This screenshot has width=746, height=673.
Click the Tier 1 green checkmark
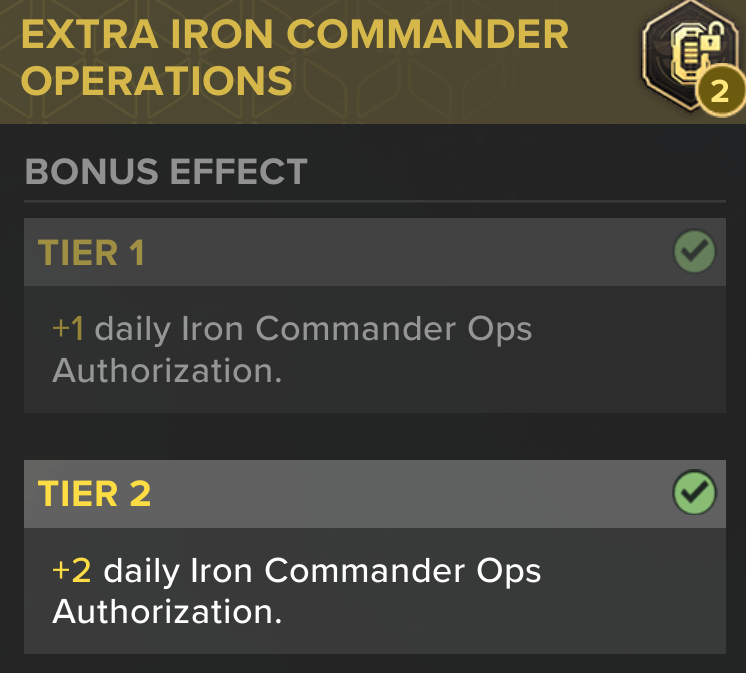coord(694,251)
